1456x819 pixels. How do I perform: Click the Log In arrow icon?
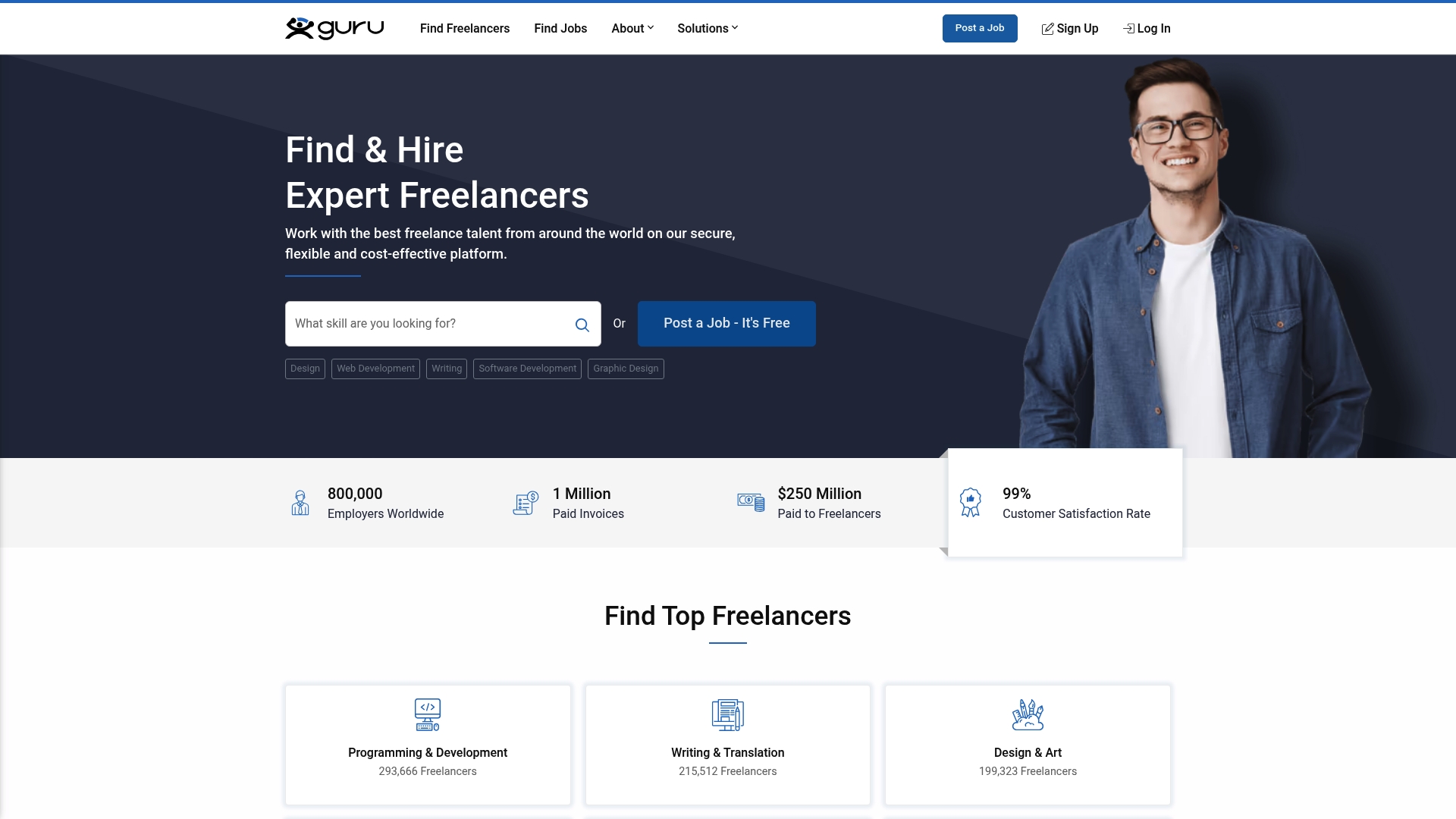[1127, 28]
